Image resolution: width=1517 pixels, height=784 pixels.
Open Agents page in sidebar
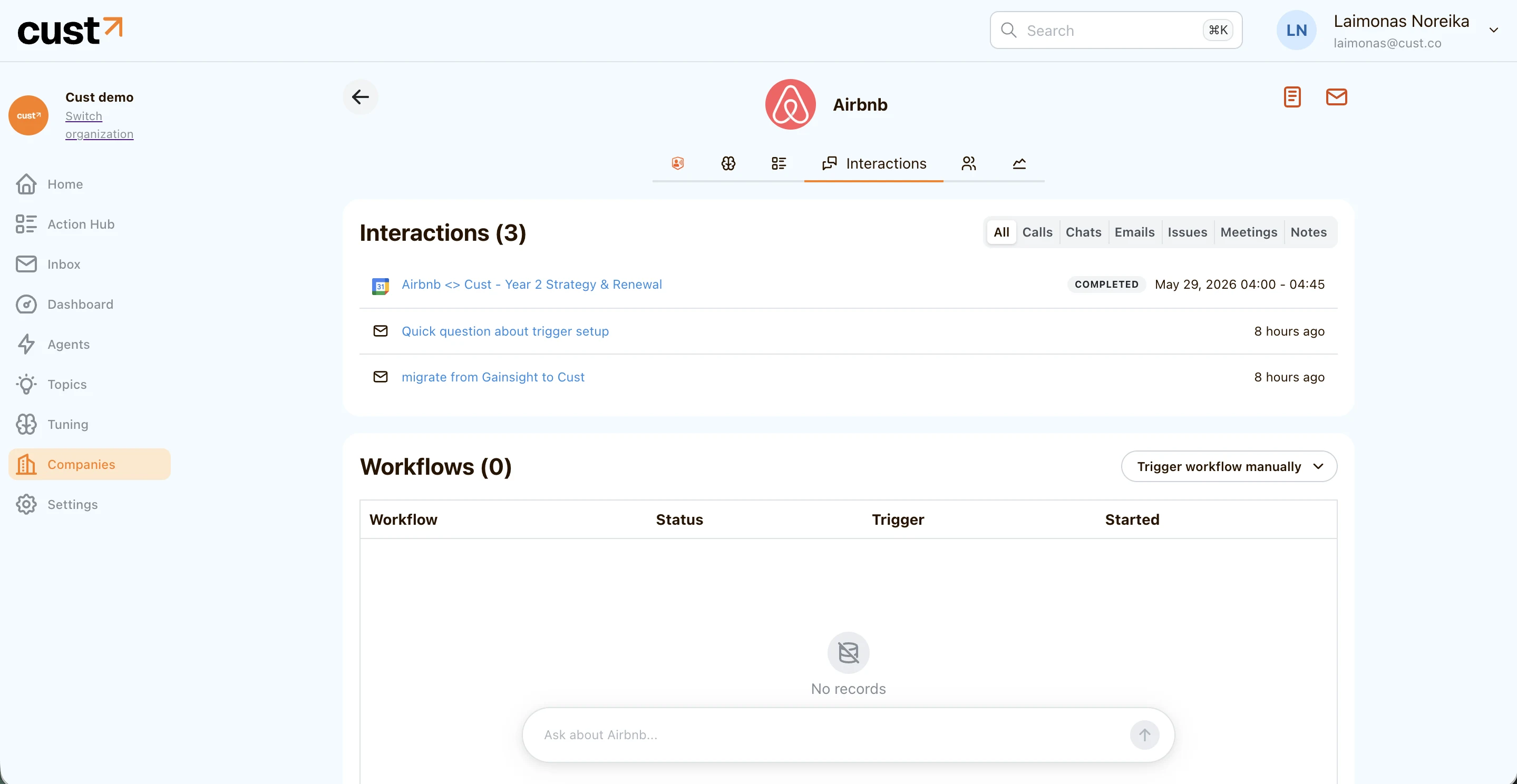(x=90, y=345)
